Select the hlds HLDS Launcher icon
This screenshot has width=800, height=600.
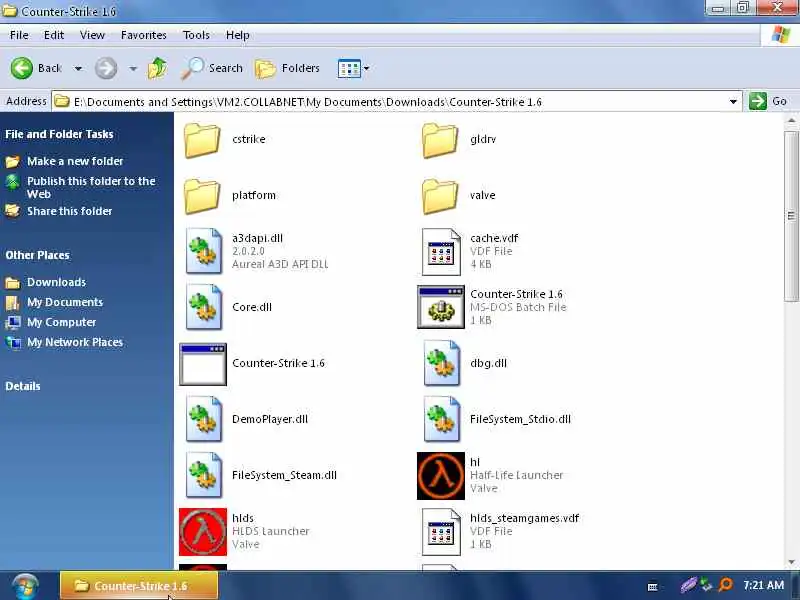(x=203, y=532)
